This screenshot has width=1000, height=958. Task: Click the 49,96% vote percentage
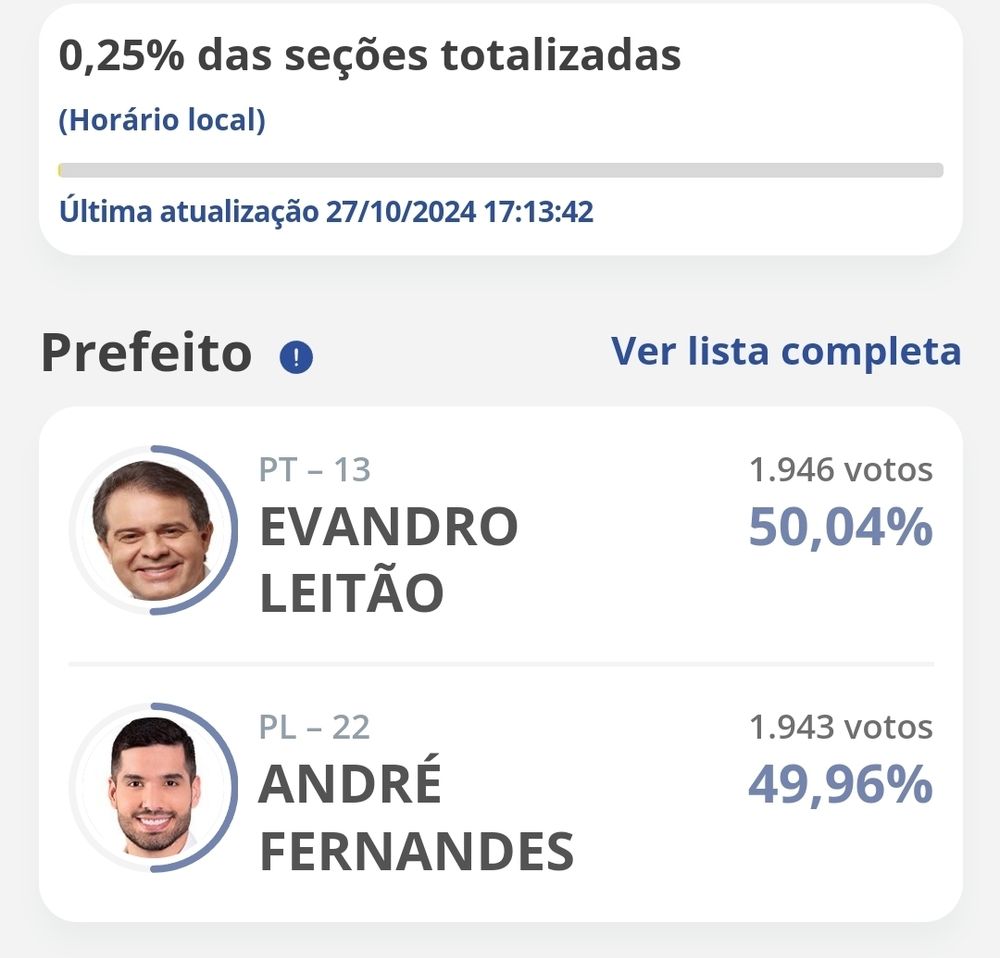[x=840, y=786]
